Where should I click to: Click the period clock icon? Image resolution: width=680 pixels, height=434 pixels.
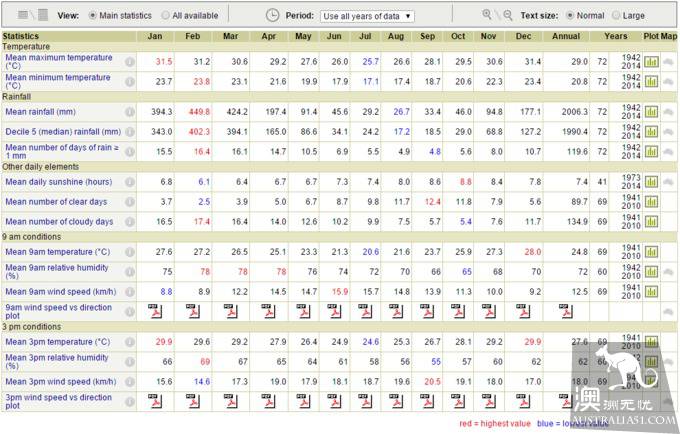tap(272, 16)
